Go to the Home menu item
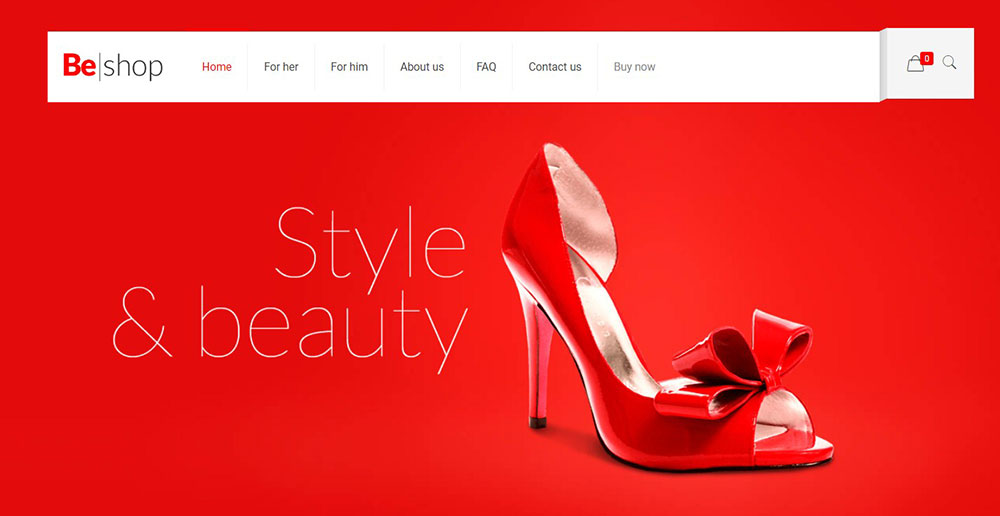1000x516 pixels. pos(217,67)
